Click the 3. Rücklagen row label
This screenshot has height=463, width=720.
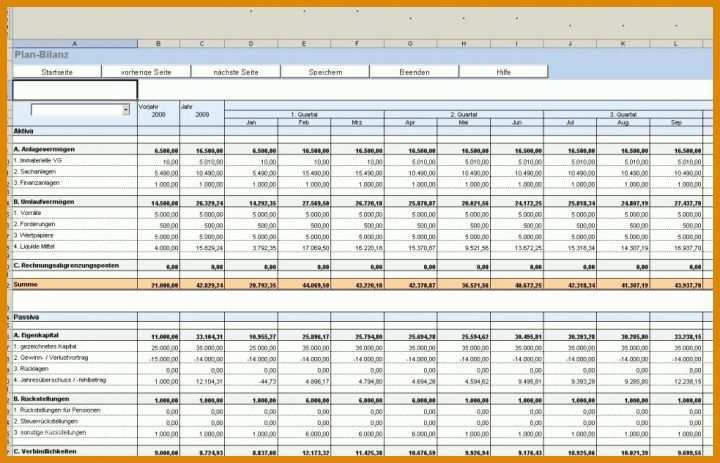(x=31, y=369)
